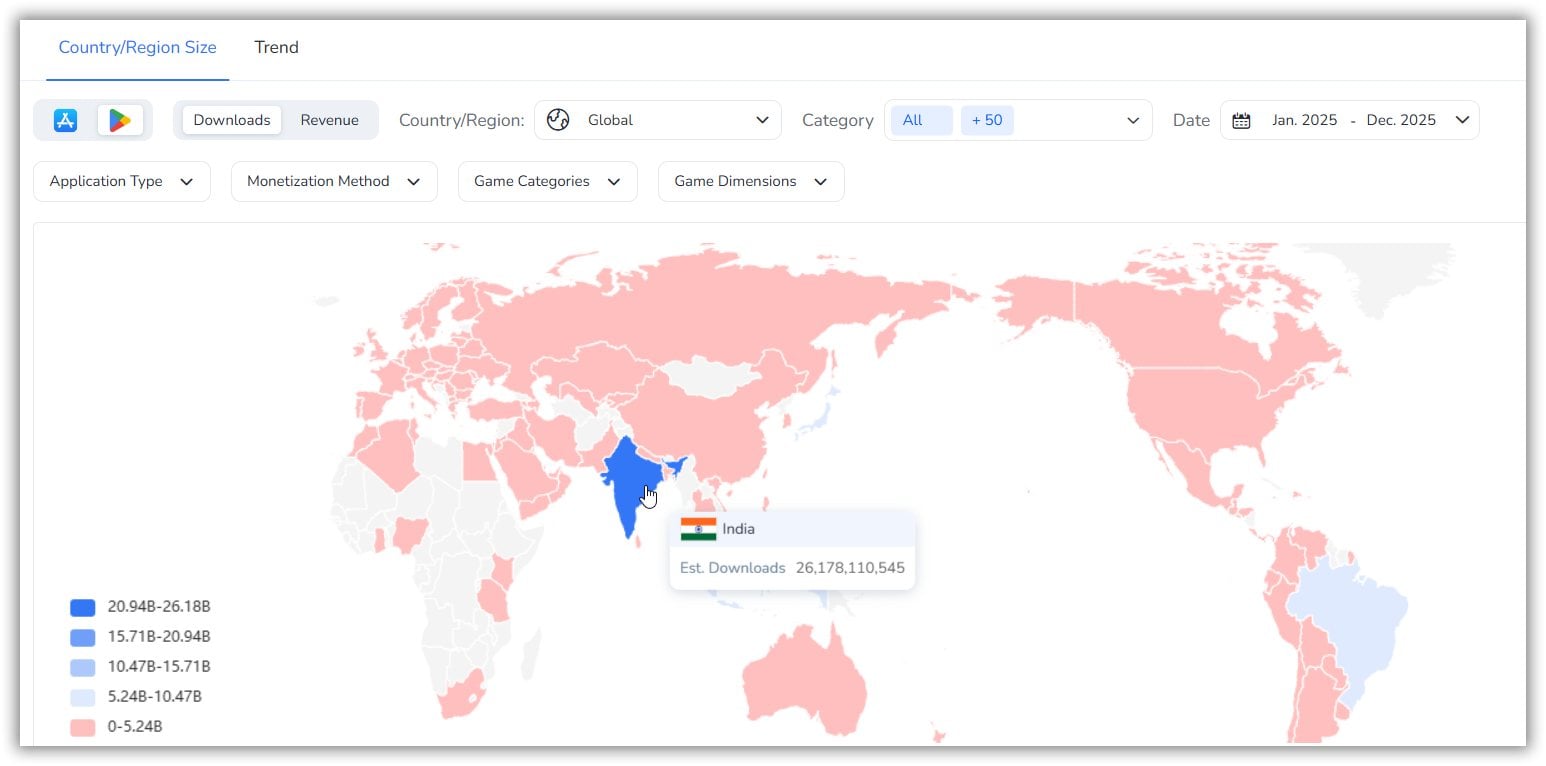Switch metric to Revenue
Viewport: 1546px width, 766px height.
[329, 120]
